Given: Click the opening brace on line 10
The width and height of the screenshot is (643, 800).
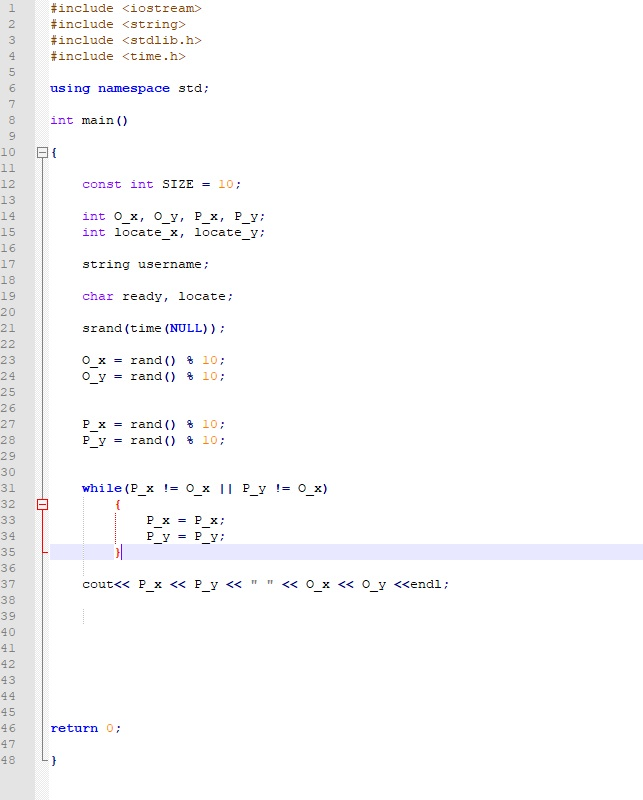Looking at the screenshot, I should tap(54, 153).
